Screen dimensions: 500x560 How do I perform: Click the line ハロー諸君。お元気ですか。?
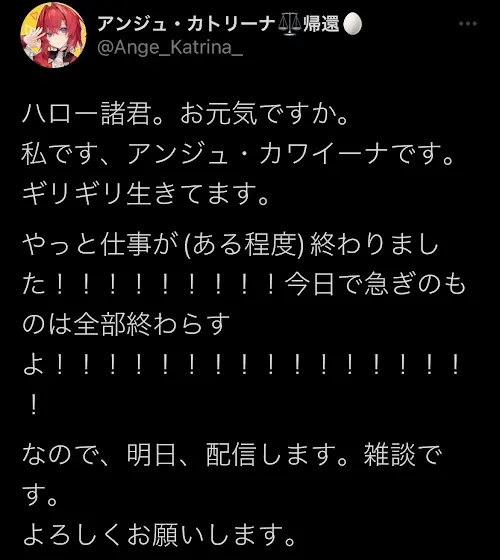[x=185, y=115]
